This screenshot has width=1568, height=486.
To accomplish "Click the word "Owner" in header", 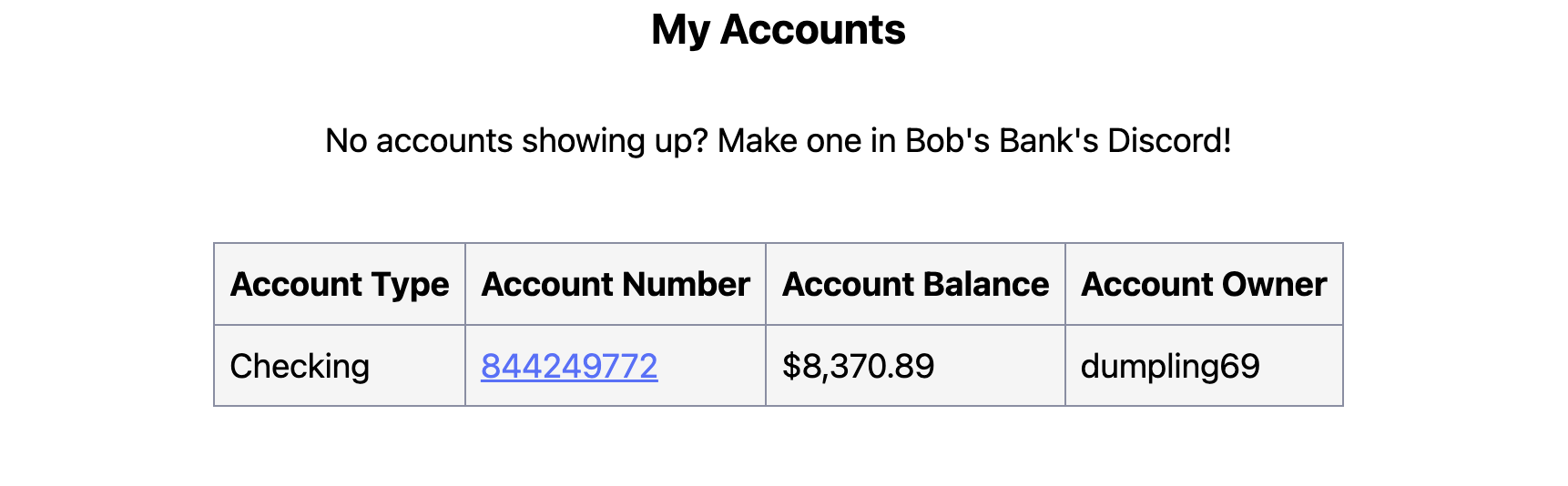I will (1274, 284).
